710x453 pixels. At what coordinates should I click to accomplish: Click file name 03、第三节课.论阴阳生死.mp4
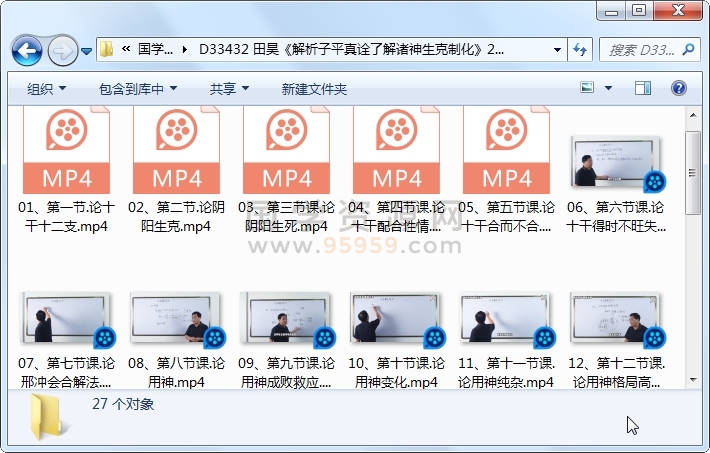coord(287,217)
